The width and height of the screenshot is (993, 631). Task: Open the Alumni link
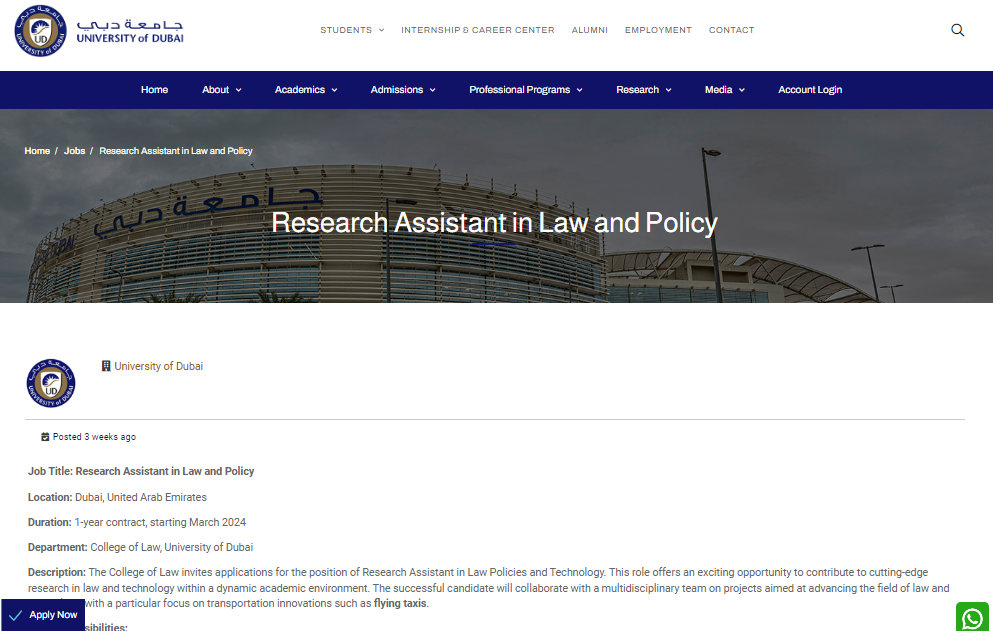click(x=589, y=30)
